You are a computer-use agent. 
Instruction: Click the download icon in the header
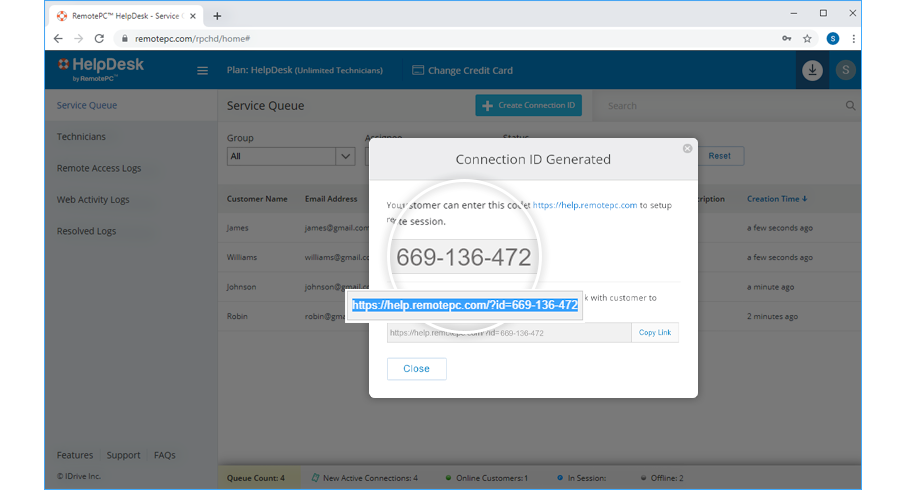812,71
